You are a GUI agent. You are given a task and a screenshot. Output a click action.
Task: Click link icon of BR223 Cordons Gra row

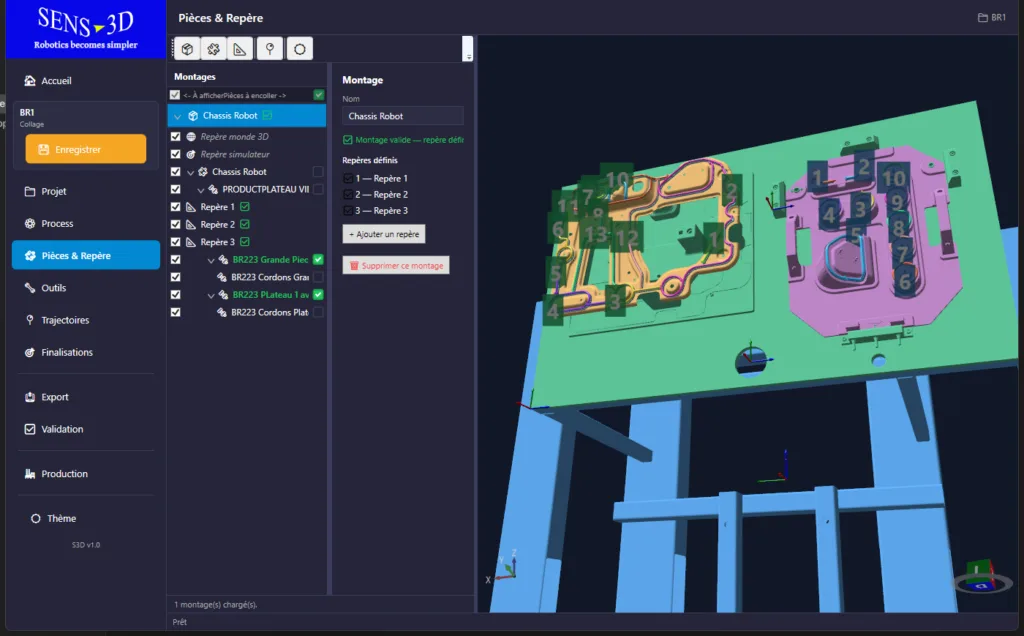click(222, 277)
